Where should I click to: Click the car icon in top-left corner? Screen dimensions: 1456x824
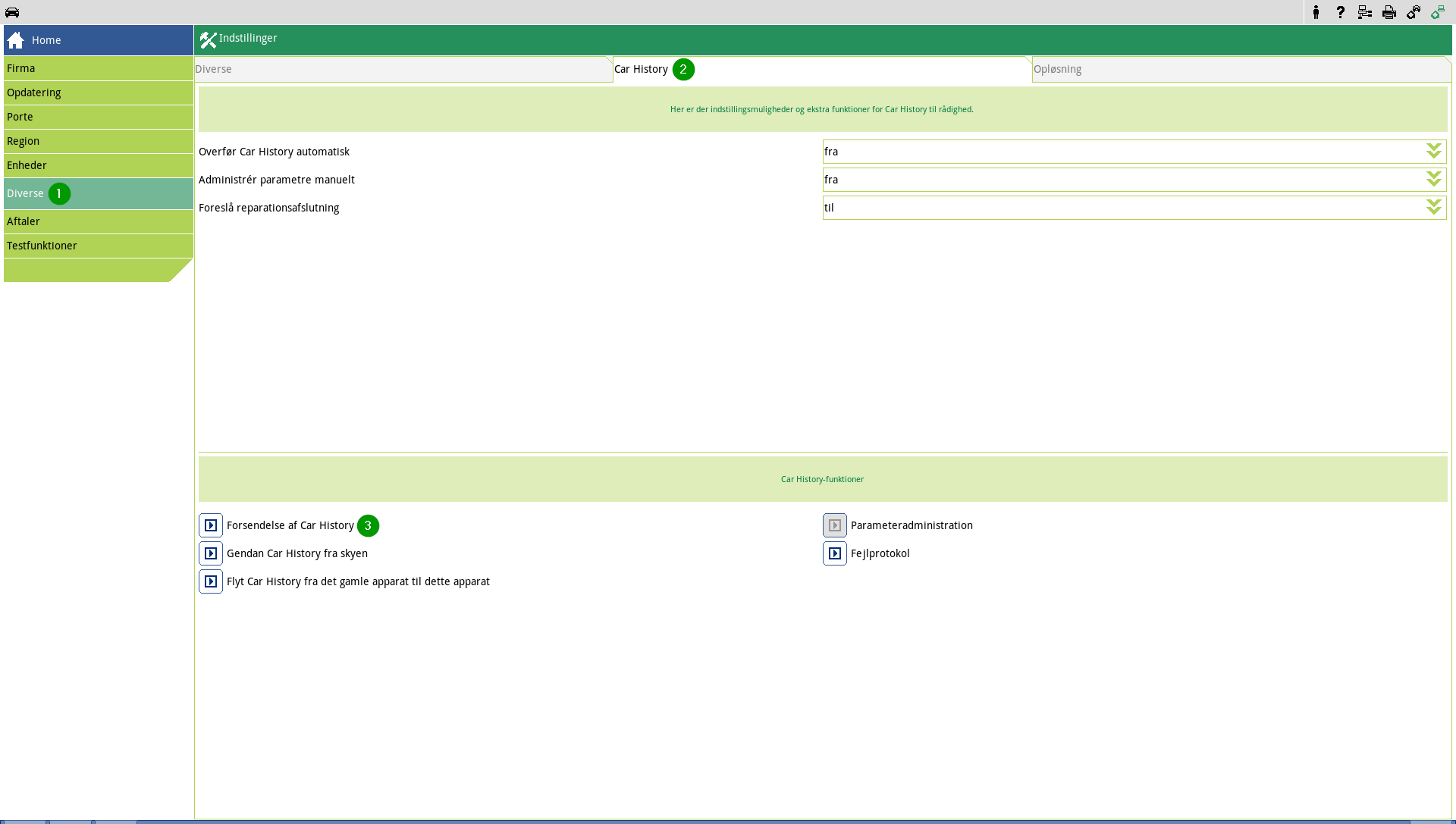click(x=12, y=12)
